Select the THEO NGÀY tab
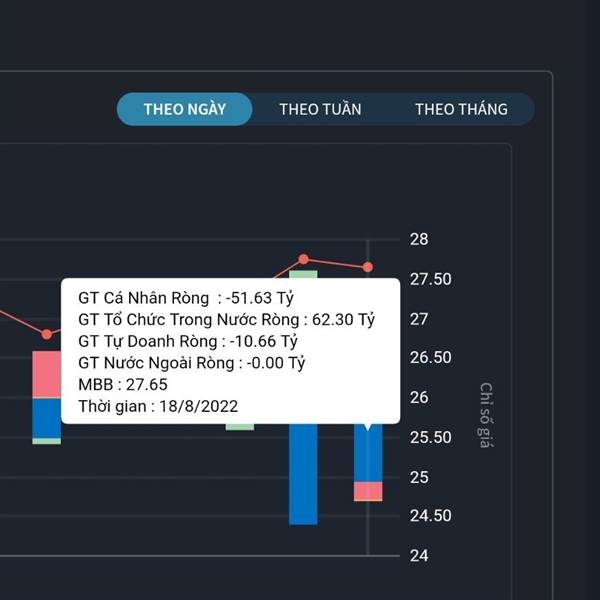Screen dimensions: 600x600 (x=184, y=109)
